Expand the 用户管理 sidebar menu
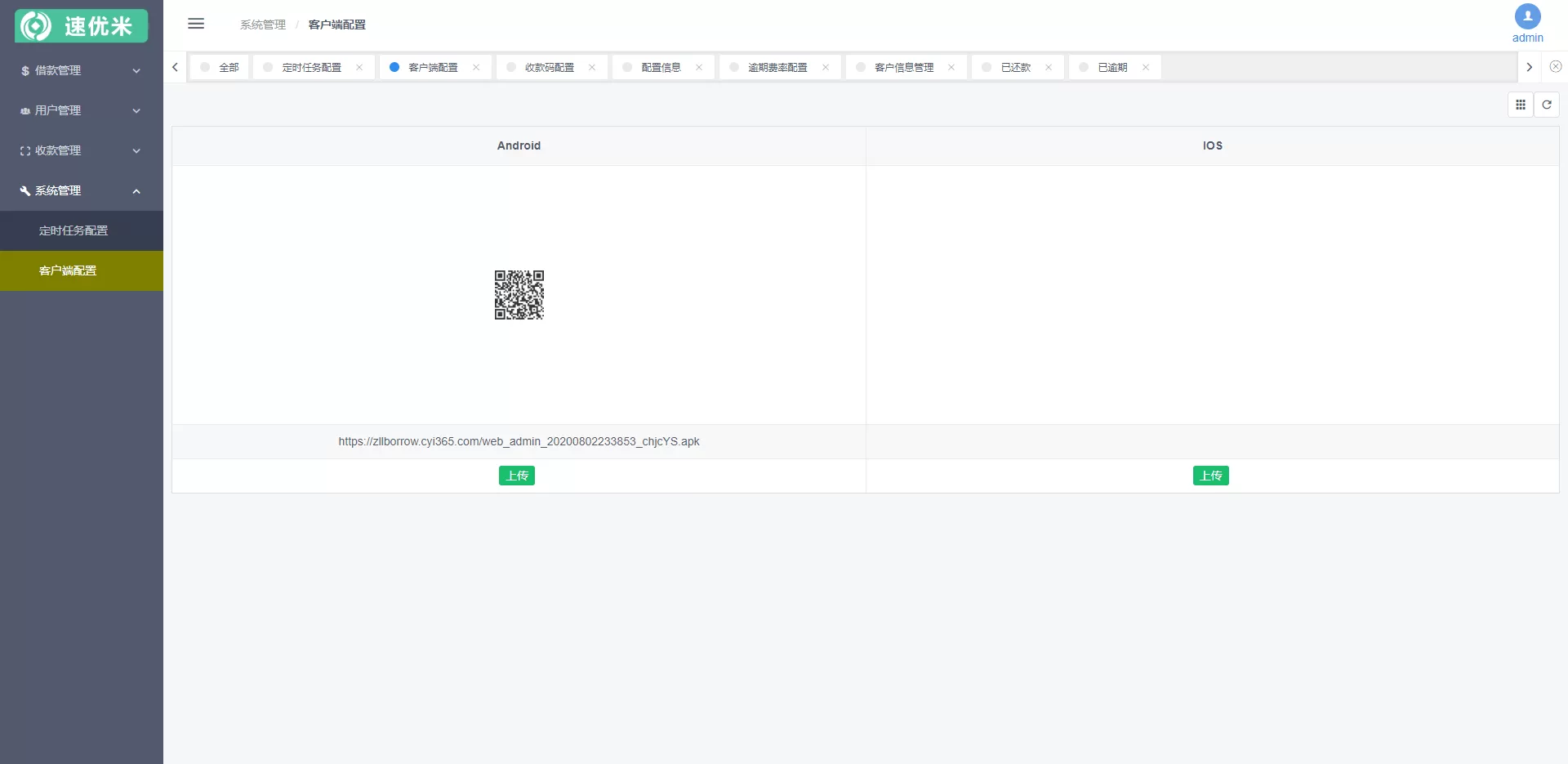The image size is (1568, 764). [82, 110]
